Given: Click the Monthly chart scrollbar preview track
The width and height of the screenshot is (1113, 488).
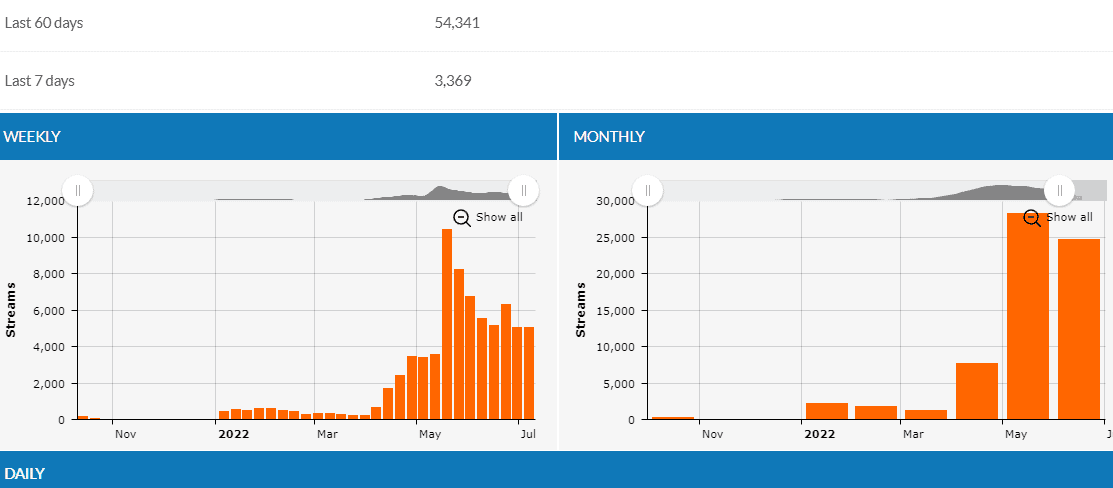Looking at the screenshot, I should pos(850,190).
